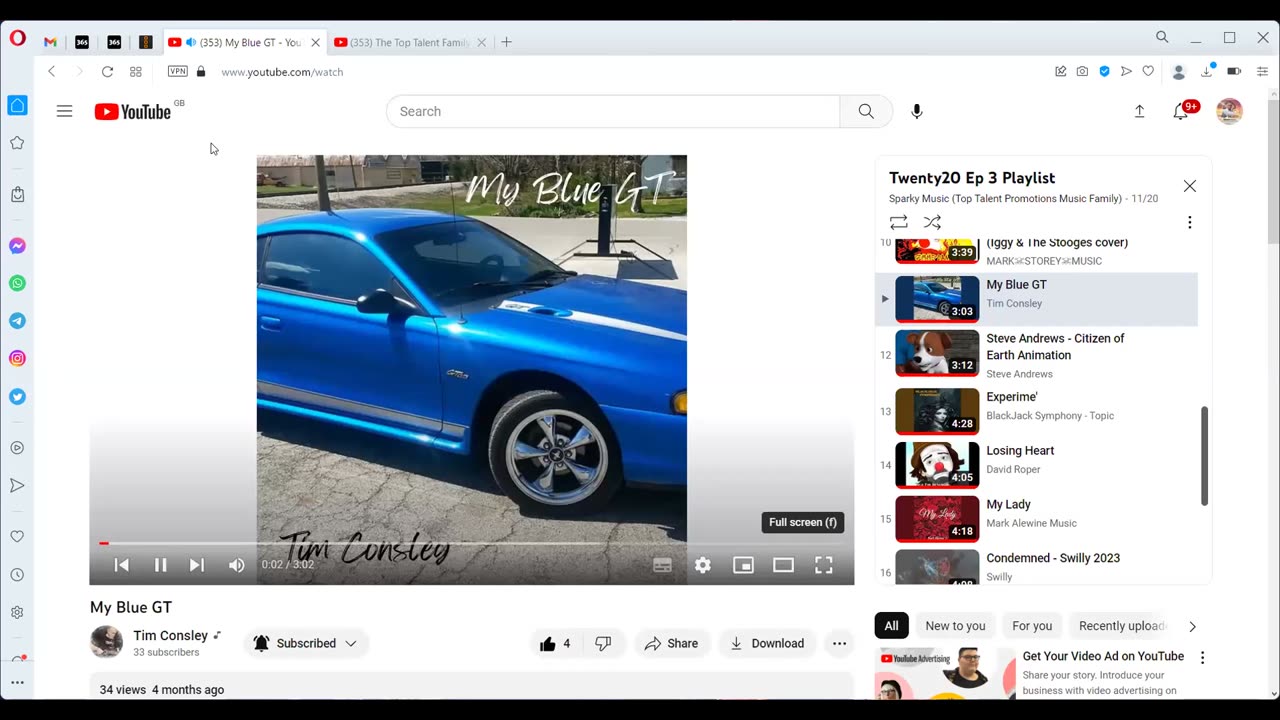Toggle shuffle playlist
The width and height of the screenshot is (1280, 720).
tap(932, 222)
